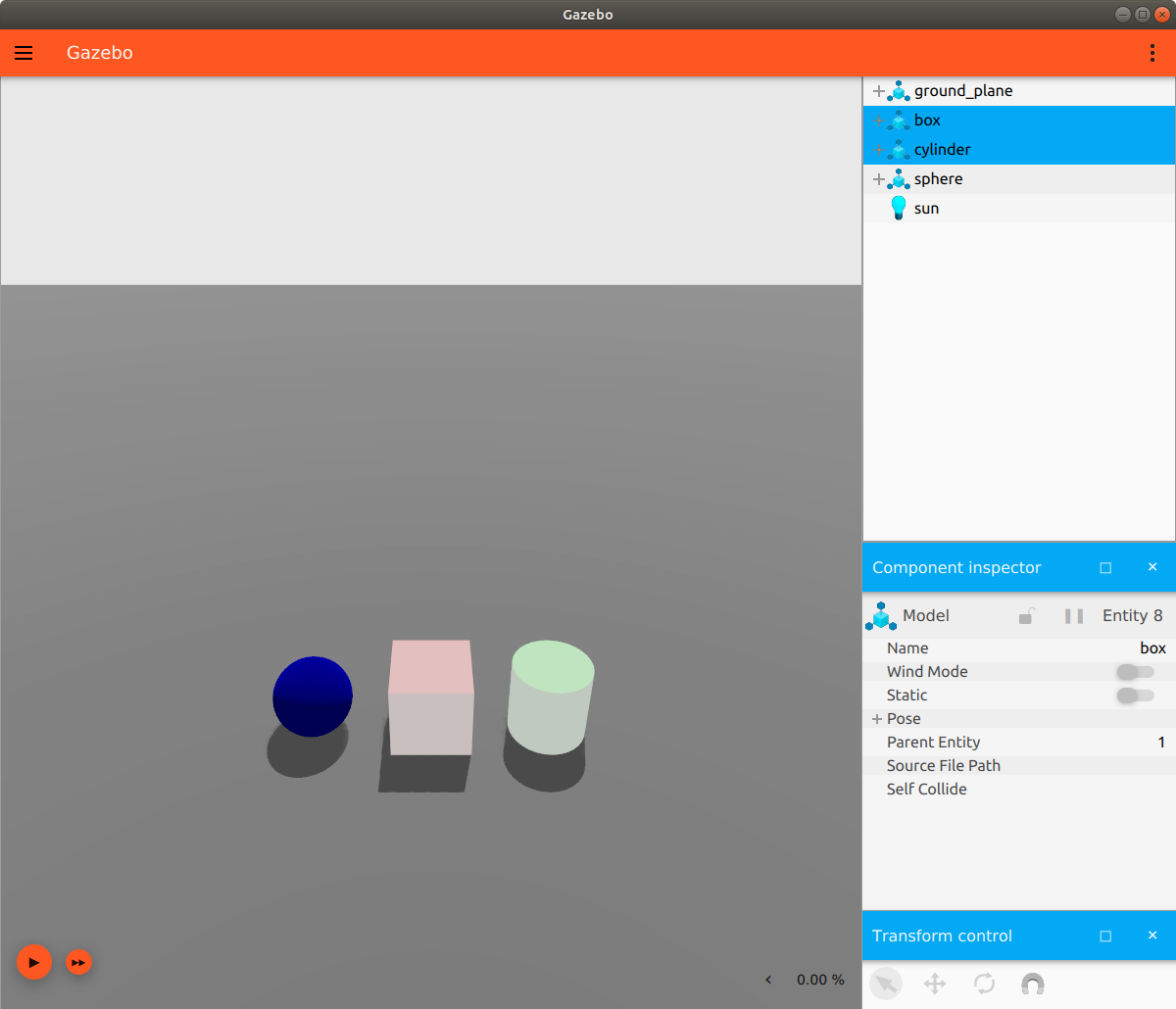Click the sphere model icon
This screenshot has width=1176, height=1009.
pos(899,179)
